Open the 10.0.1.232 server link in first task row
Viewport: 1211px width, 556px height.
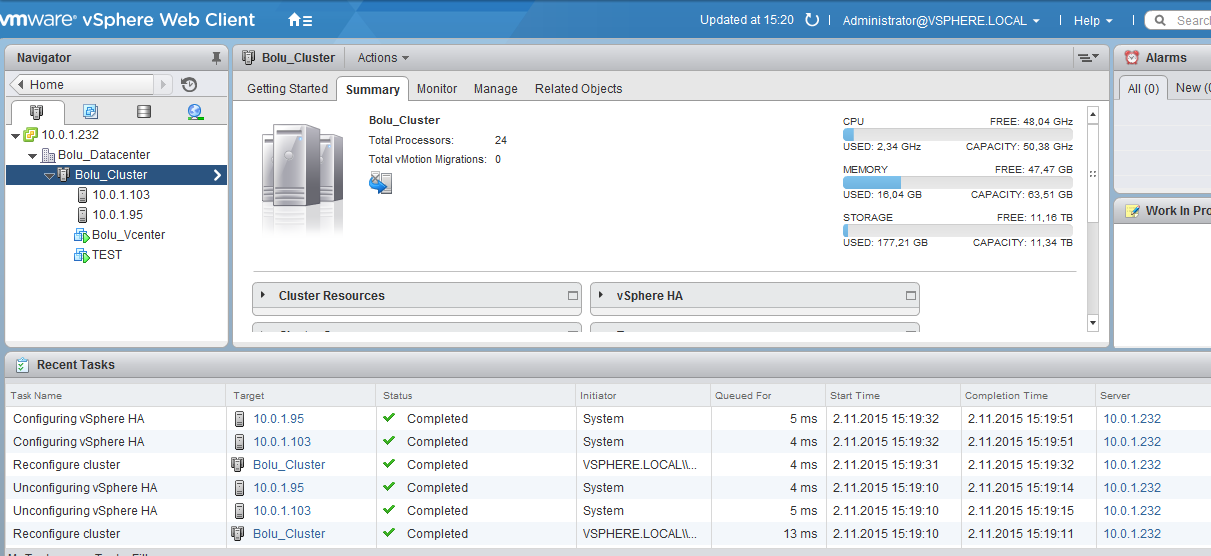pos(1132,419)
